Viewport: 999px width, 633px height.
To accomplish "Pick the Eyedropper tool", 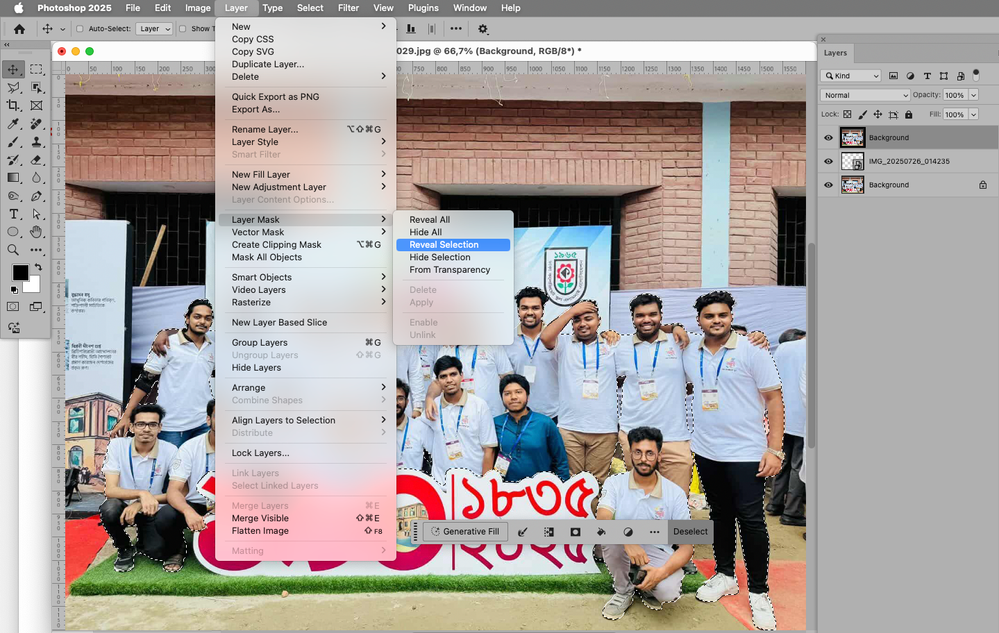I will tap(13, 122).
